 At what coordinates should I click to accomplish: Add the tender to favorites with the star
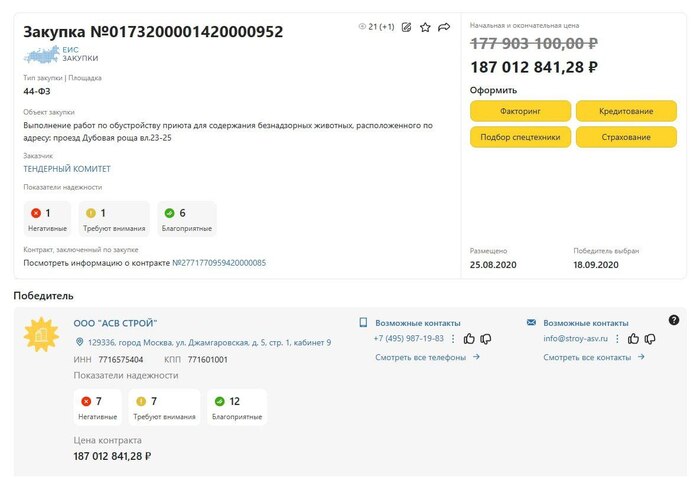click(x=425, y=27)
